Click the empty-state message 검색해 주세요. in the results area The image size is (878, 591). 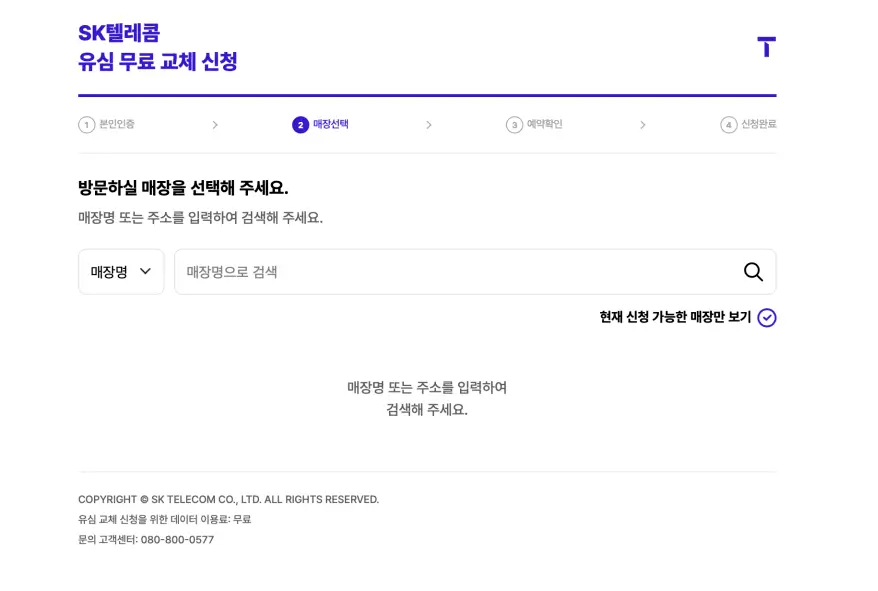coord(427,409)
